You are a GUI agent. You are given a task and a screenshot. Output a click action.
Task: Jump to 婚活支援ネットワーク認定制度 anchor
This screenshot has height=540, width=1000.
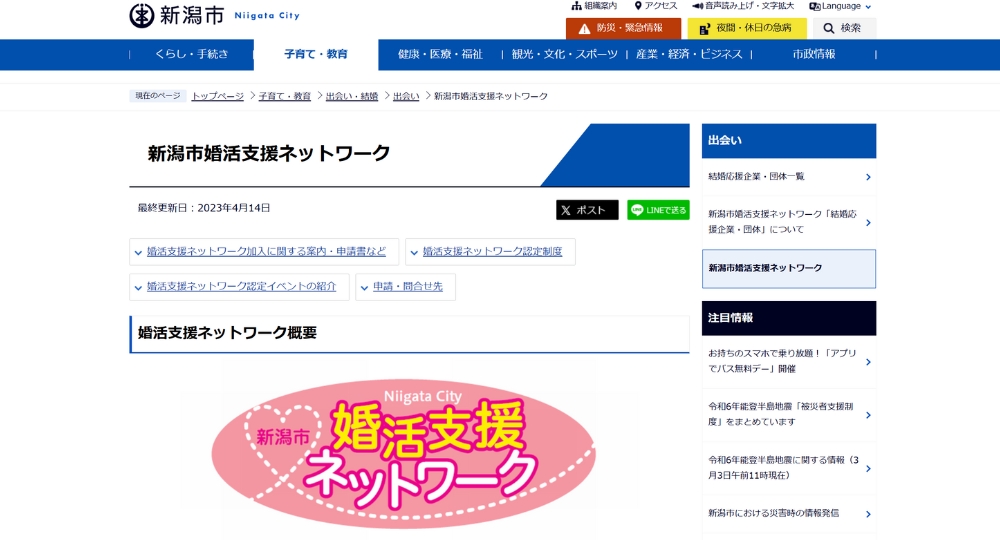point(490,252)
